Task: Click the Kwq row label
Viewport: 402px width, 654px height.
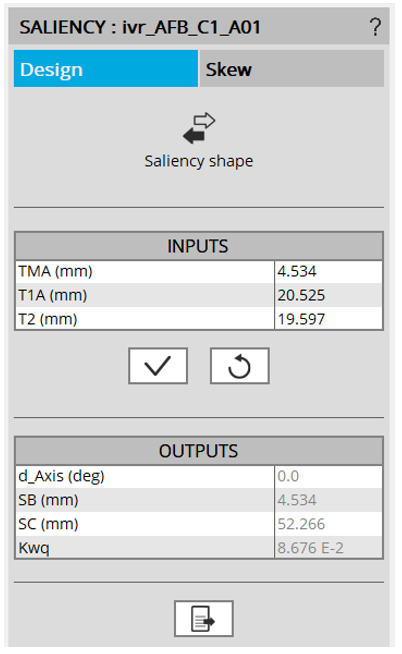Action: click(34, 548)
